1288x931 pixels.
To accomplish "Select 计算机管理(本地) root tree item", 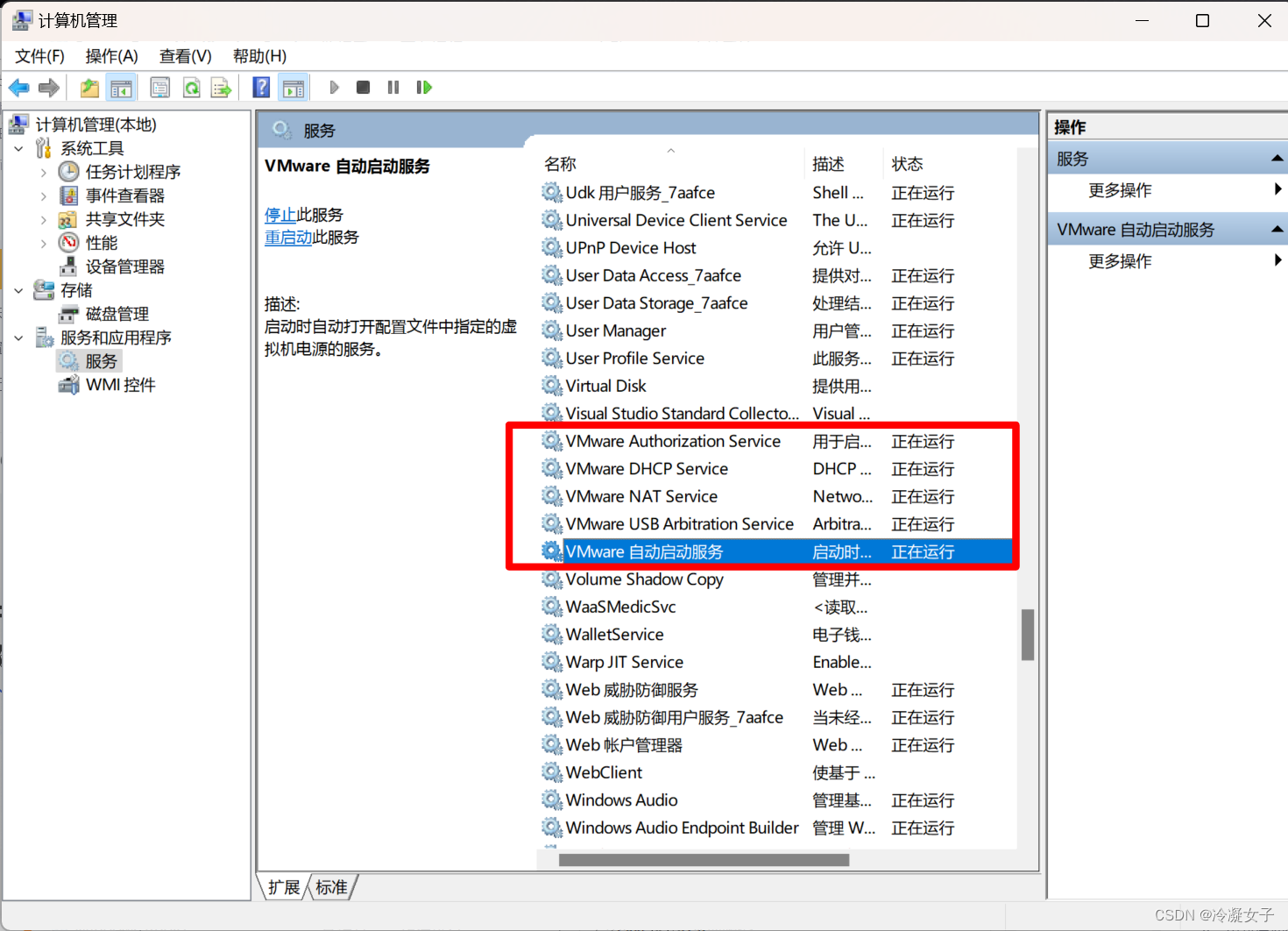I will [96, 124].
